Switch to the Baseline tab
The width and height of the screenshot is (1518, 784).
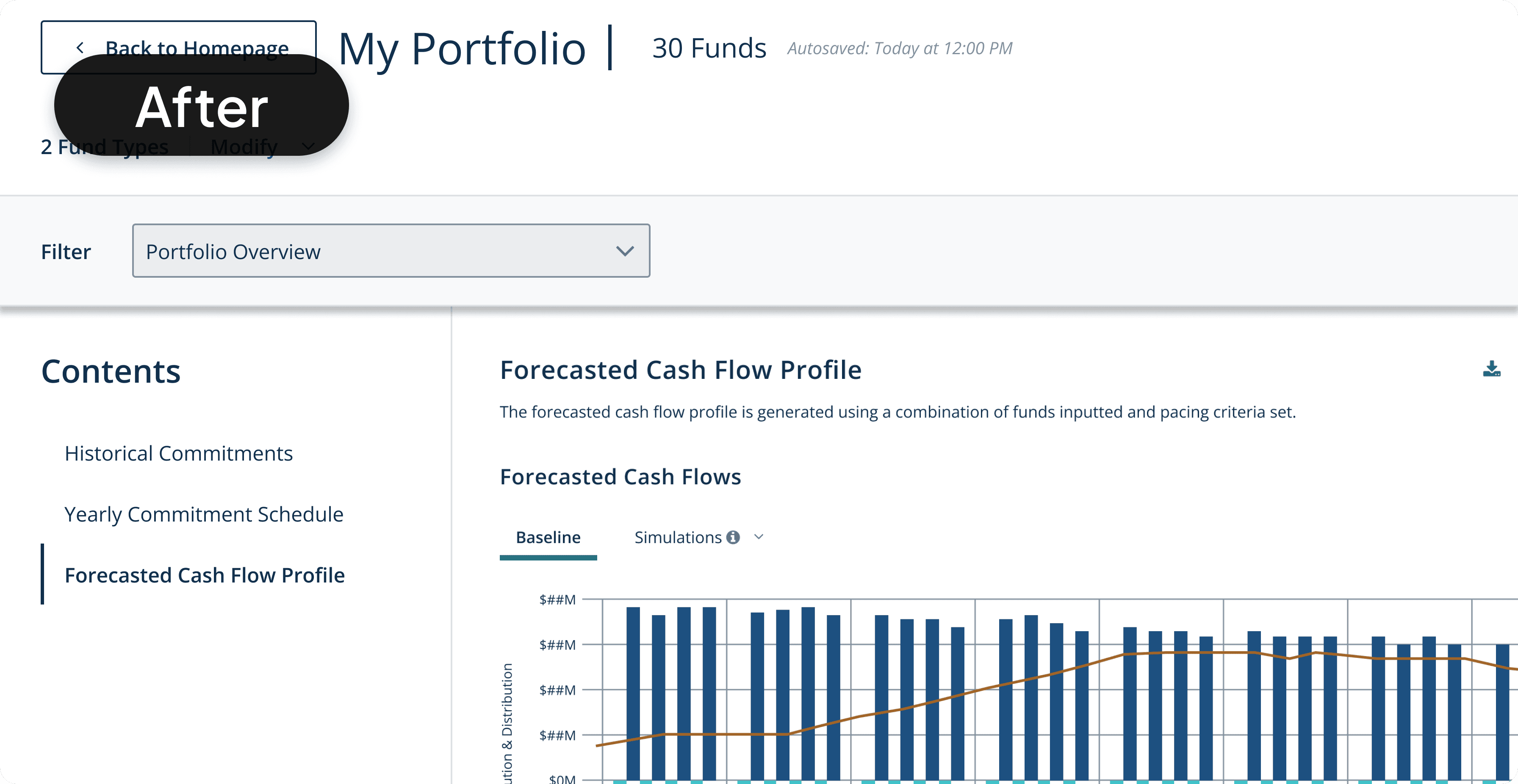(548, 537)
